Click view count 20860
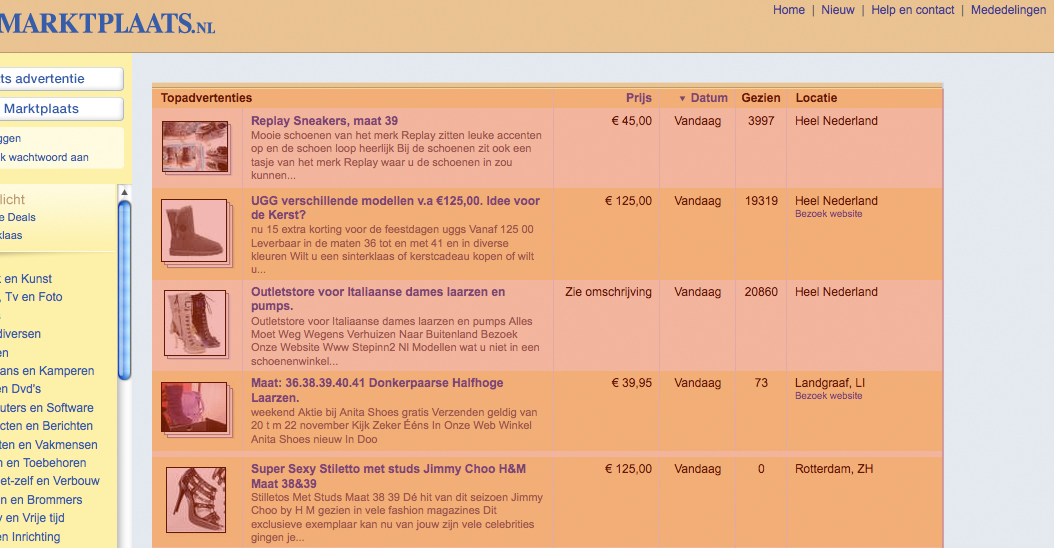Viewport: 1054px width, 548px height. point(761,292)
